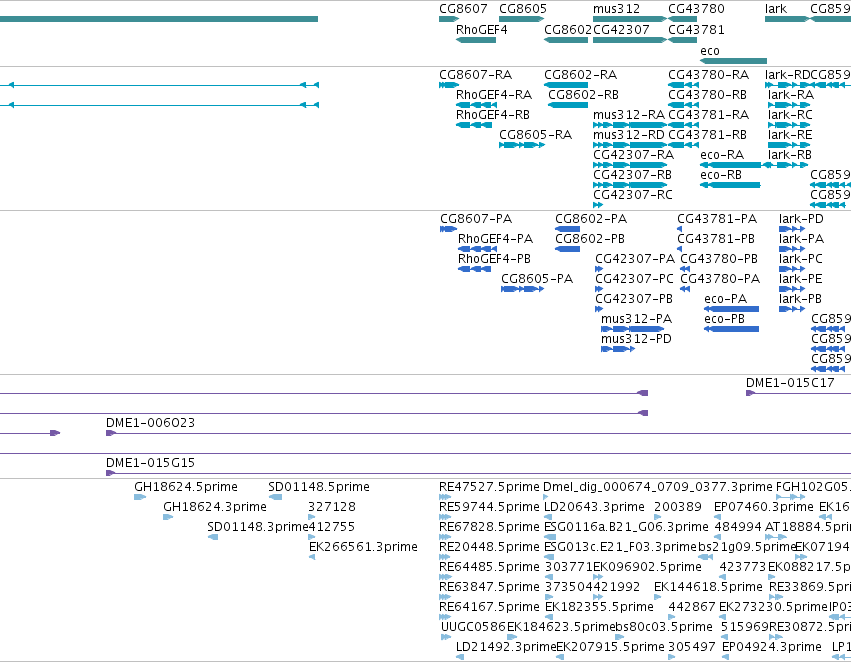Click the RhoGEF4-RA transcript
This screenshot has width=851, height=662.
point(477,105)
